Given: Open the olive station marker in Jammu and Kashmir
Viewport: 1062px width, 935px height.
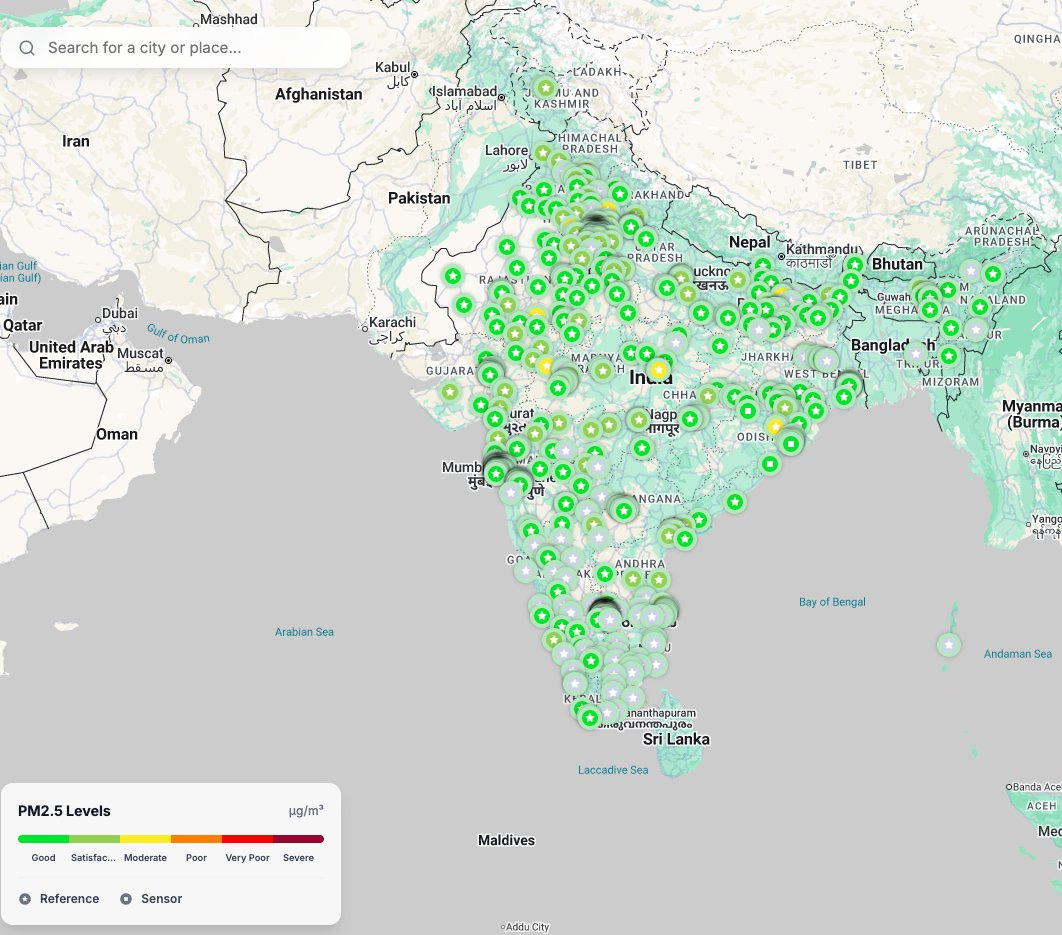Looking at the screenshot, I should 546,87.
